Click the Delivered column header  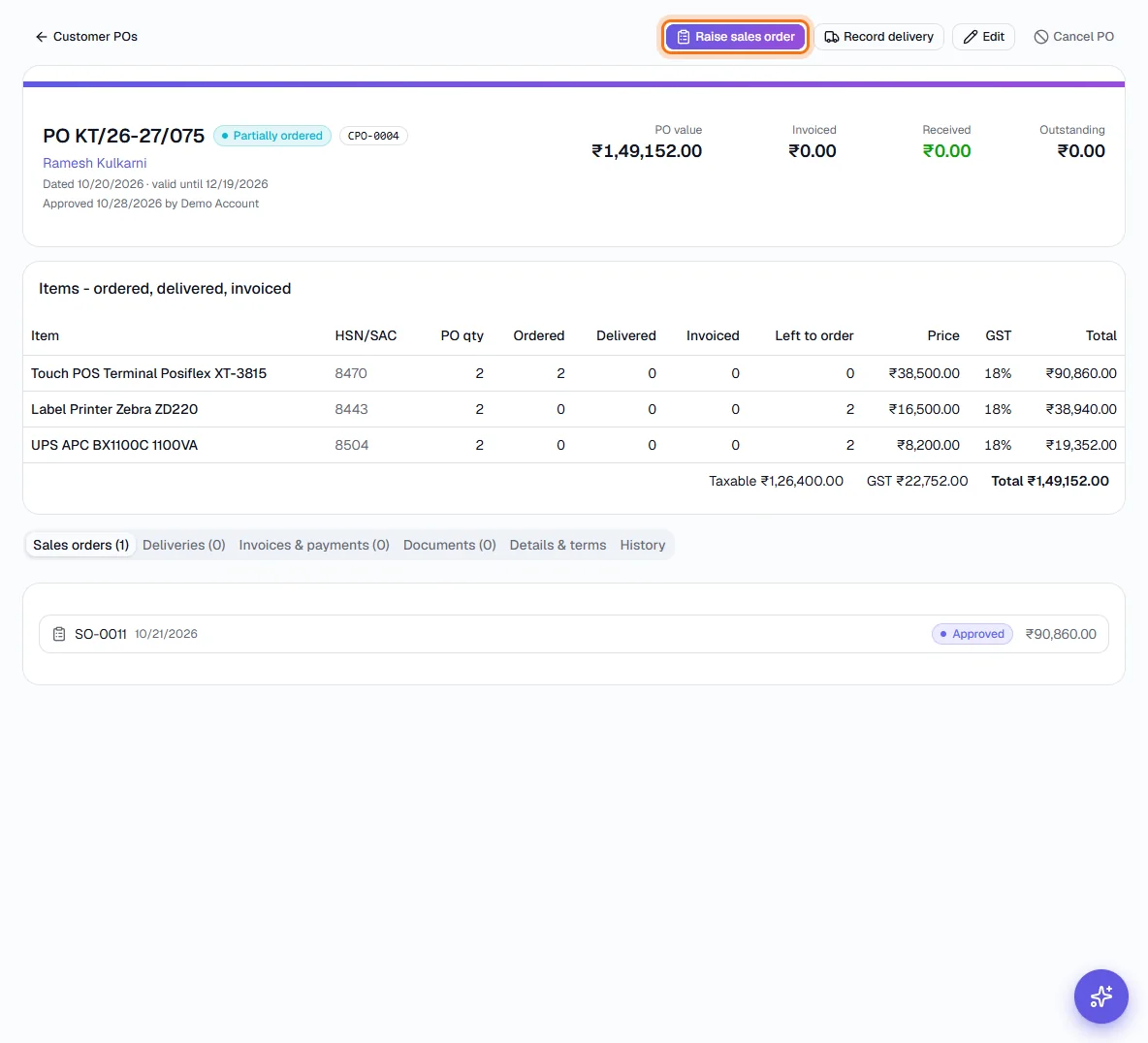(626, 336)
